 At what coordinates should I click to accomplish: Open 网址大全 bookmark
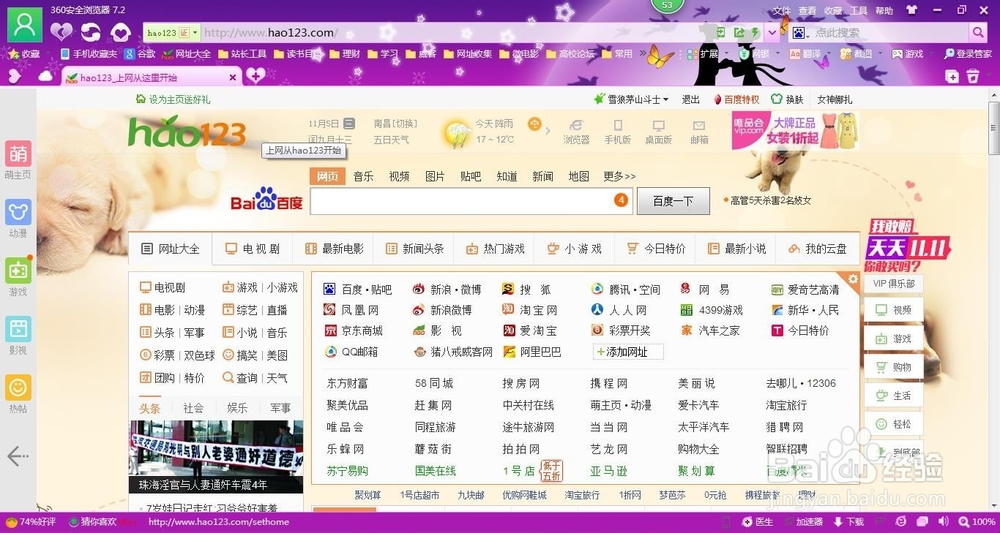click(187, 54)
